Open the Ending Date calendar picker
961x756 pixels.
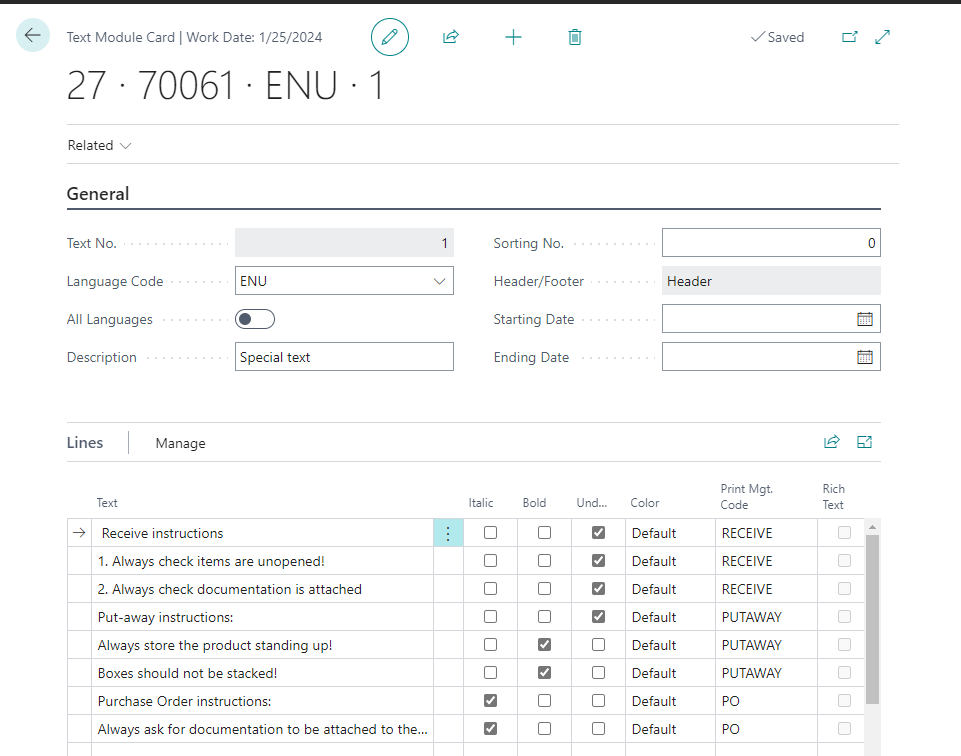click(865, 357)
